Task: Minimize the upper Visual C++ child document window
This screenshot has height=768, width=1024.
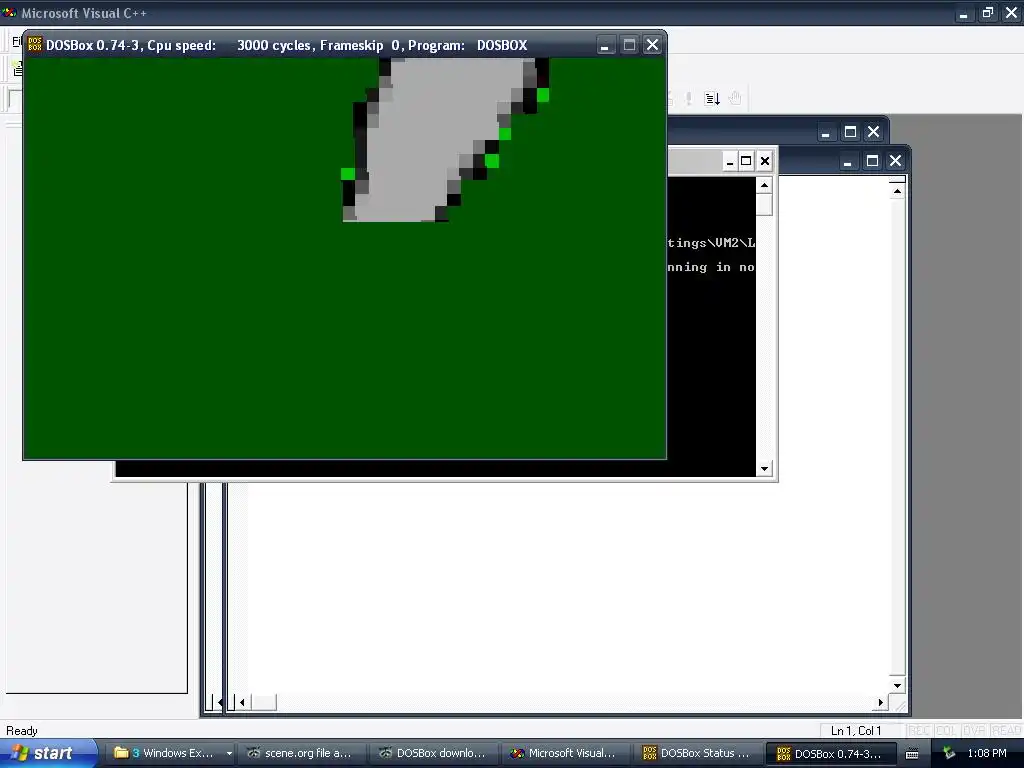Action: click(825, 132)
